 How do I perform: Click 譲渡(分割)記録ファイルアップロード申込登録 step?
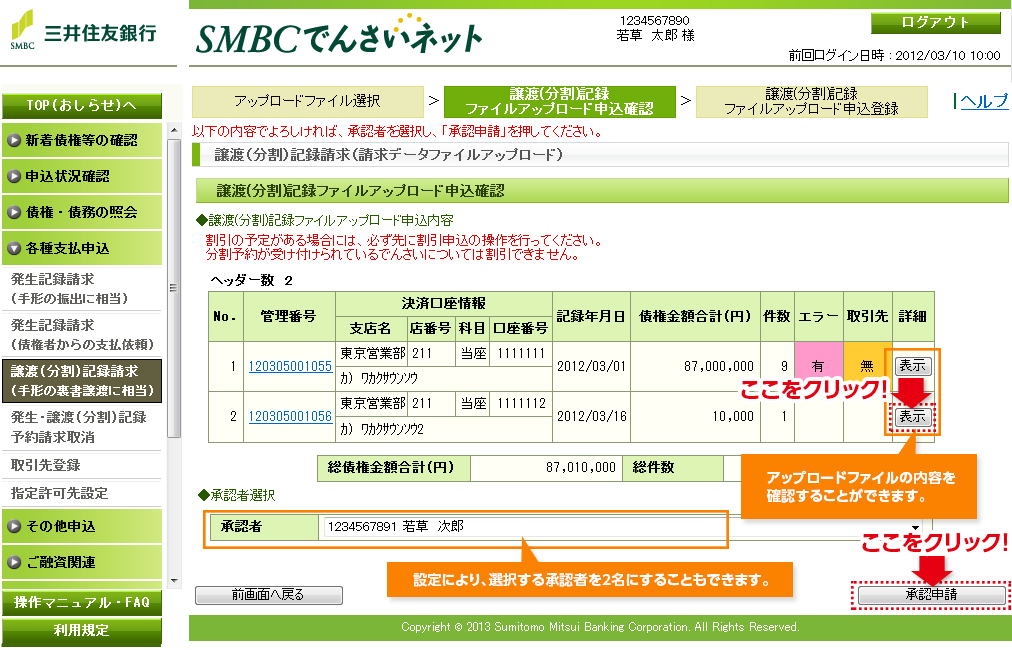click(x=811, y=101)
